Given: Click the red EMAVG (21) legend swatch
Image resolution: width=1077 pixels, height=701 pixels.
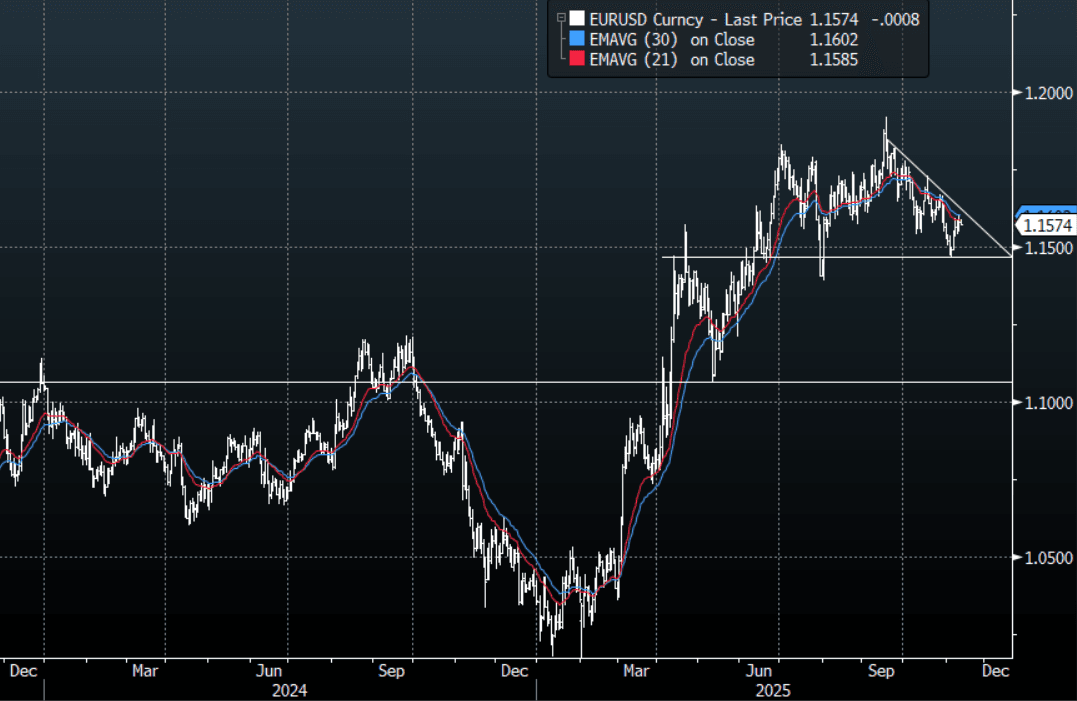Looking at the screenshot, I should point(577,59).
